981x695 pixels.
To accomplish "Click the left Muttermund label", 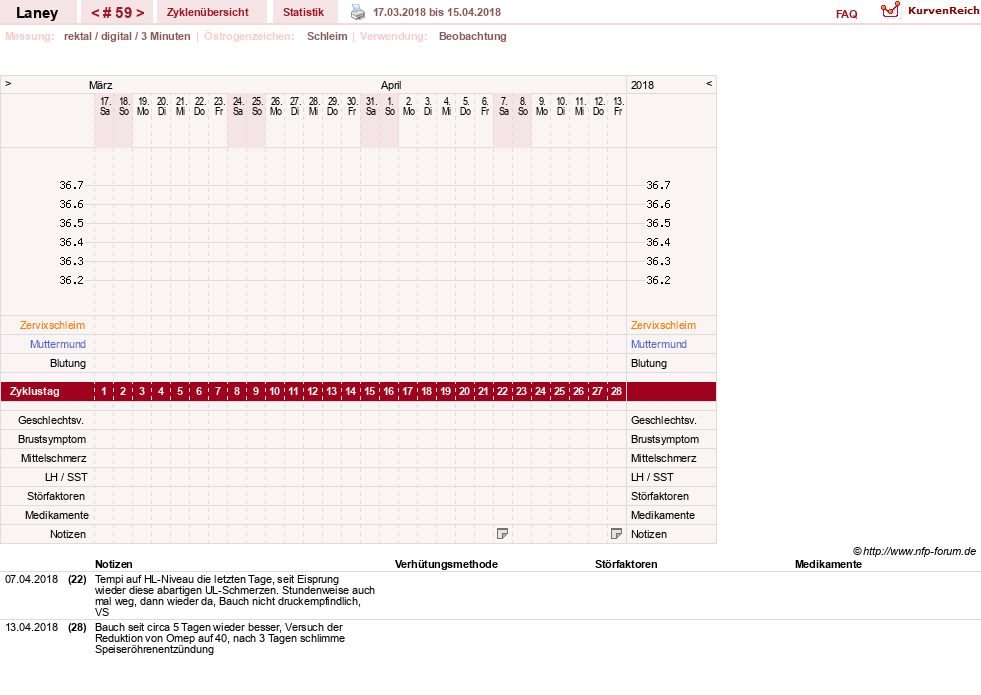I will point(58,344).
